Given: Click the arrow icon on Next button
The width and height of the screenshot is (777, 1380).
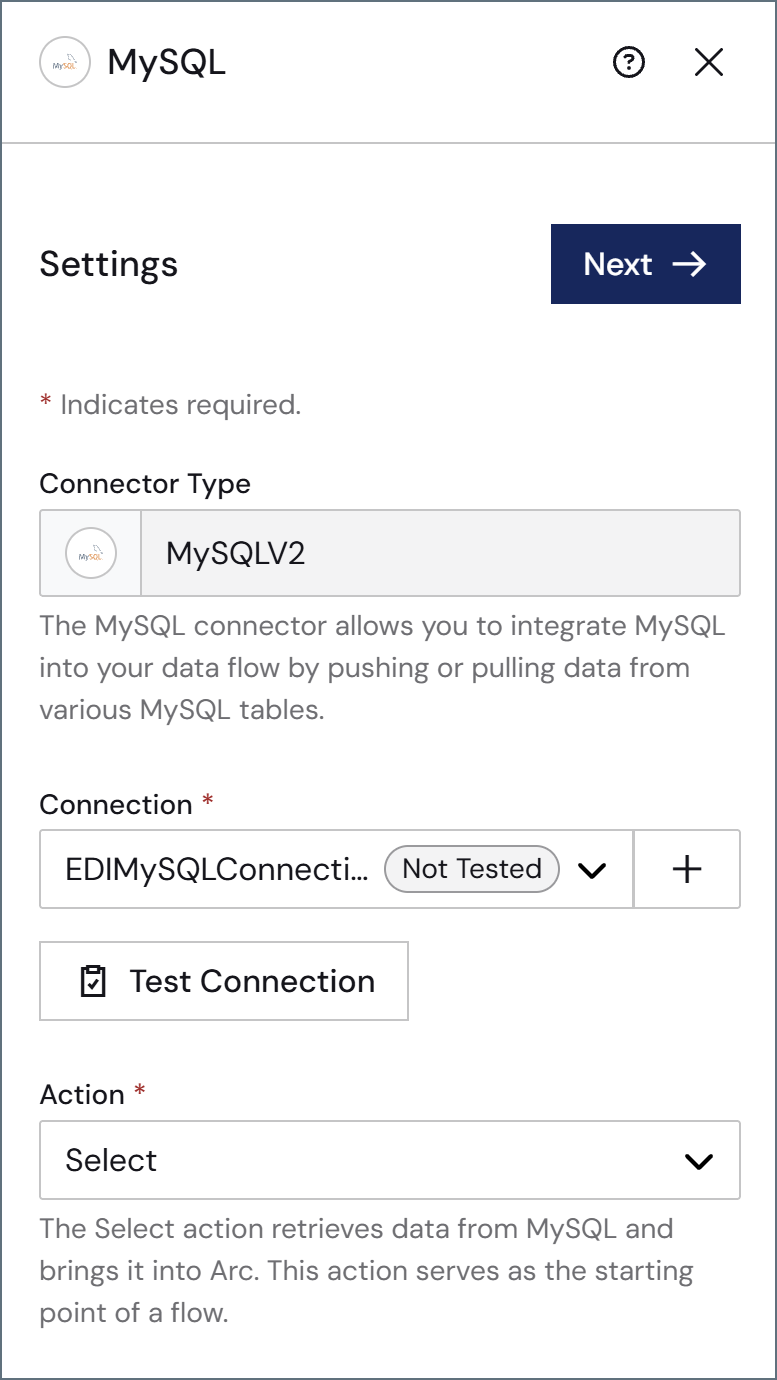Looking at the screenshot, I should [689, 264].
